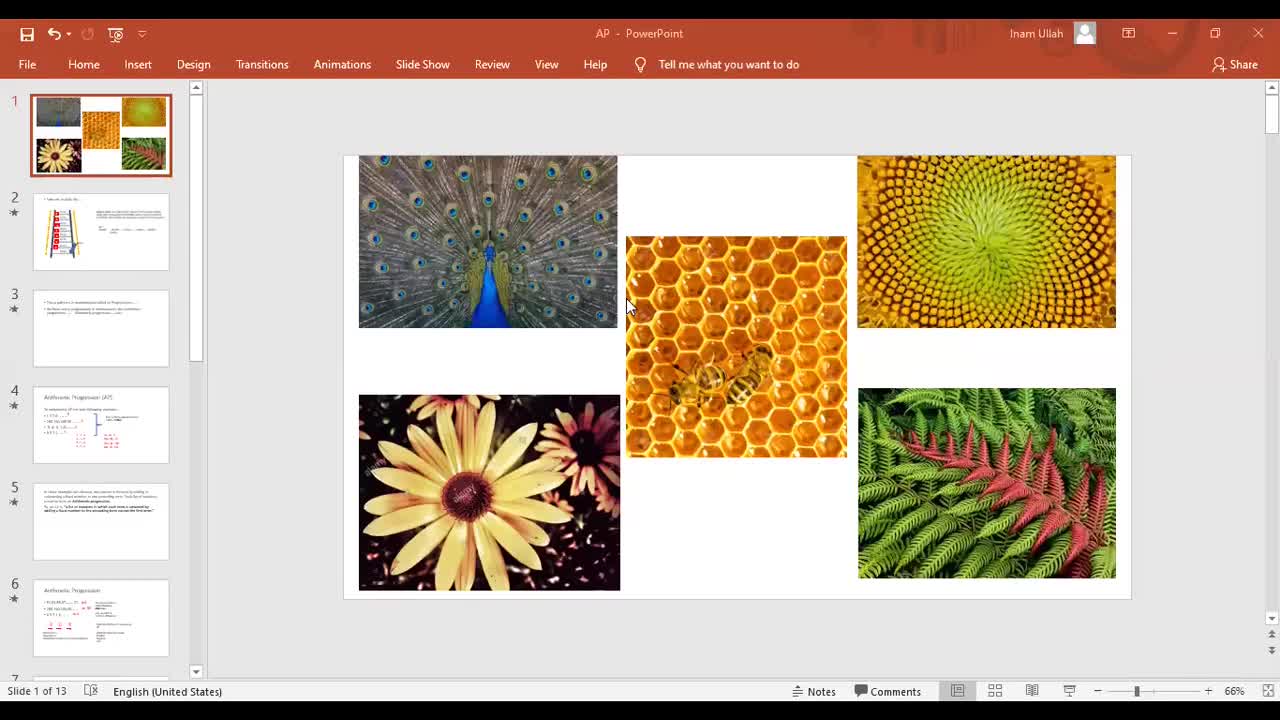1280x720 pixels.
Task: Click zoom out minus button
Action: (1098, 691)
